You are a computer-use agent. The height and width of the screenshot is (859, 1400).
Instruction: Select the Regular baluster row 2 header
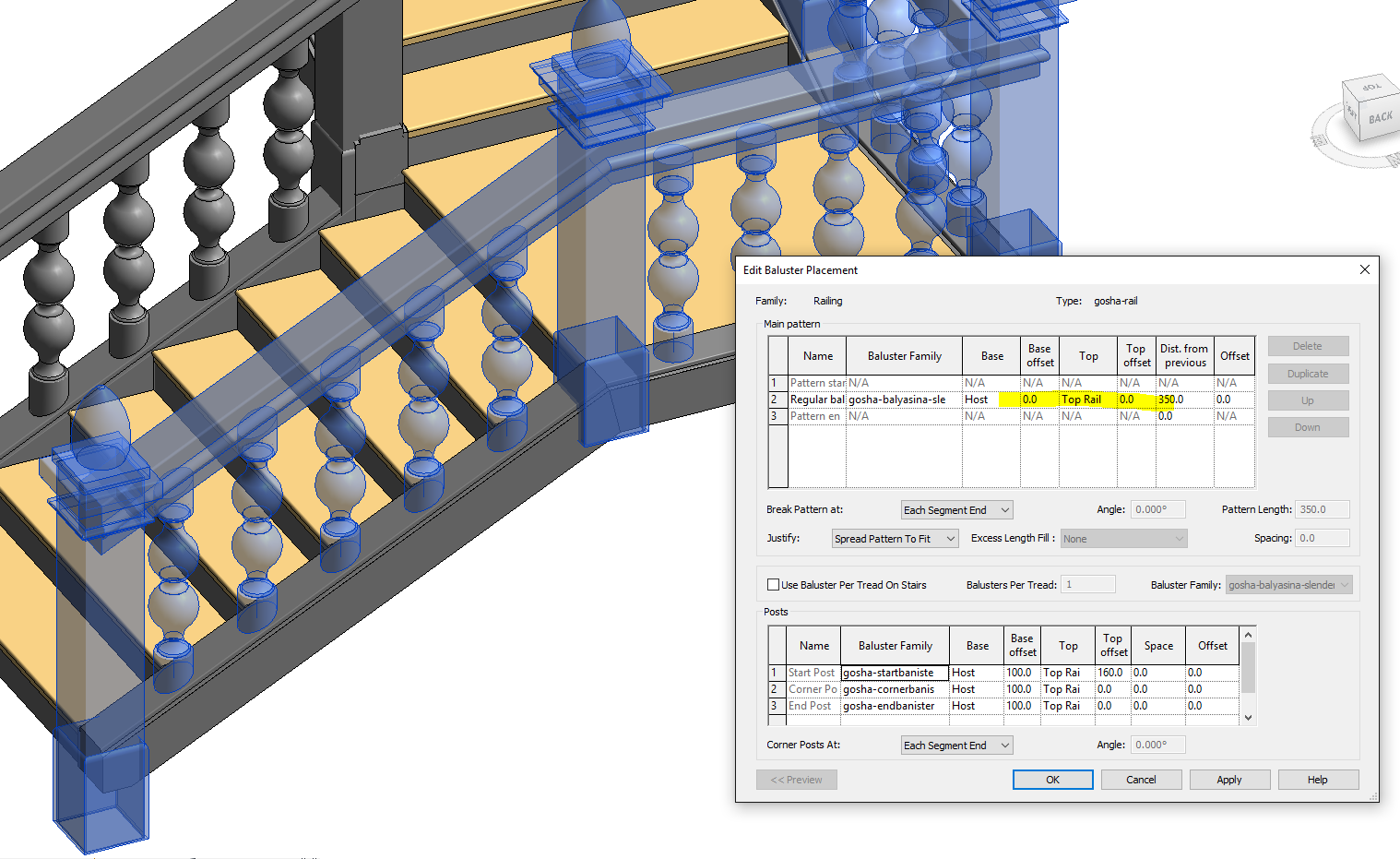pos(777,400)
